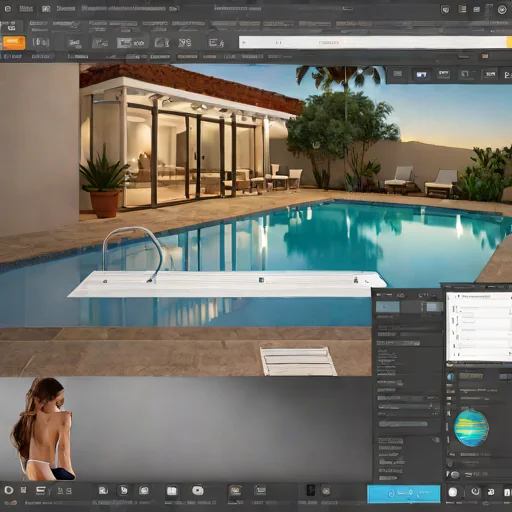Click the rounded pill slider in the dark side panel
This screenshot has height=512, width=512.
pyautogui.click(x=403, y=424)
